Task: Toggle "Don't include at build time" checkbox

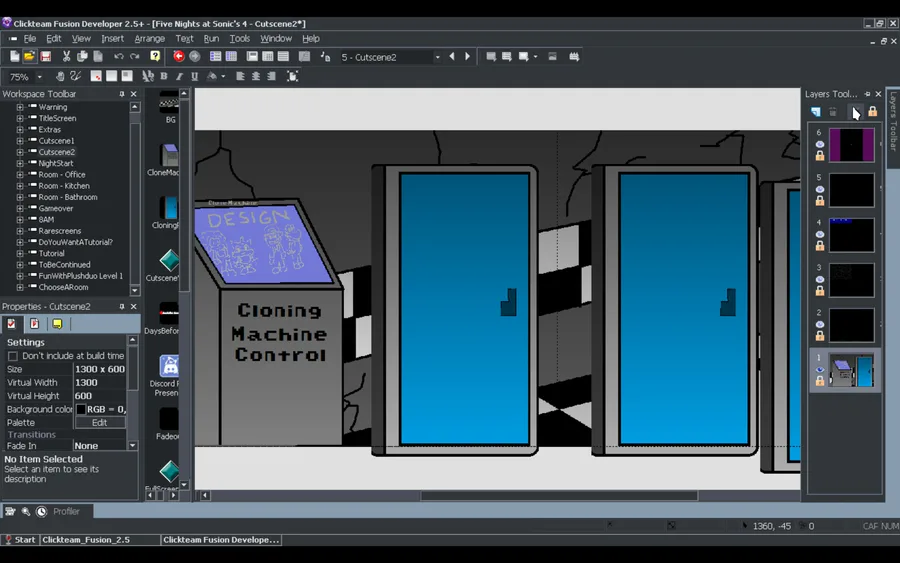Action: 13,356
